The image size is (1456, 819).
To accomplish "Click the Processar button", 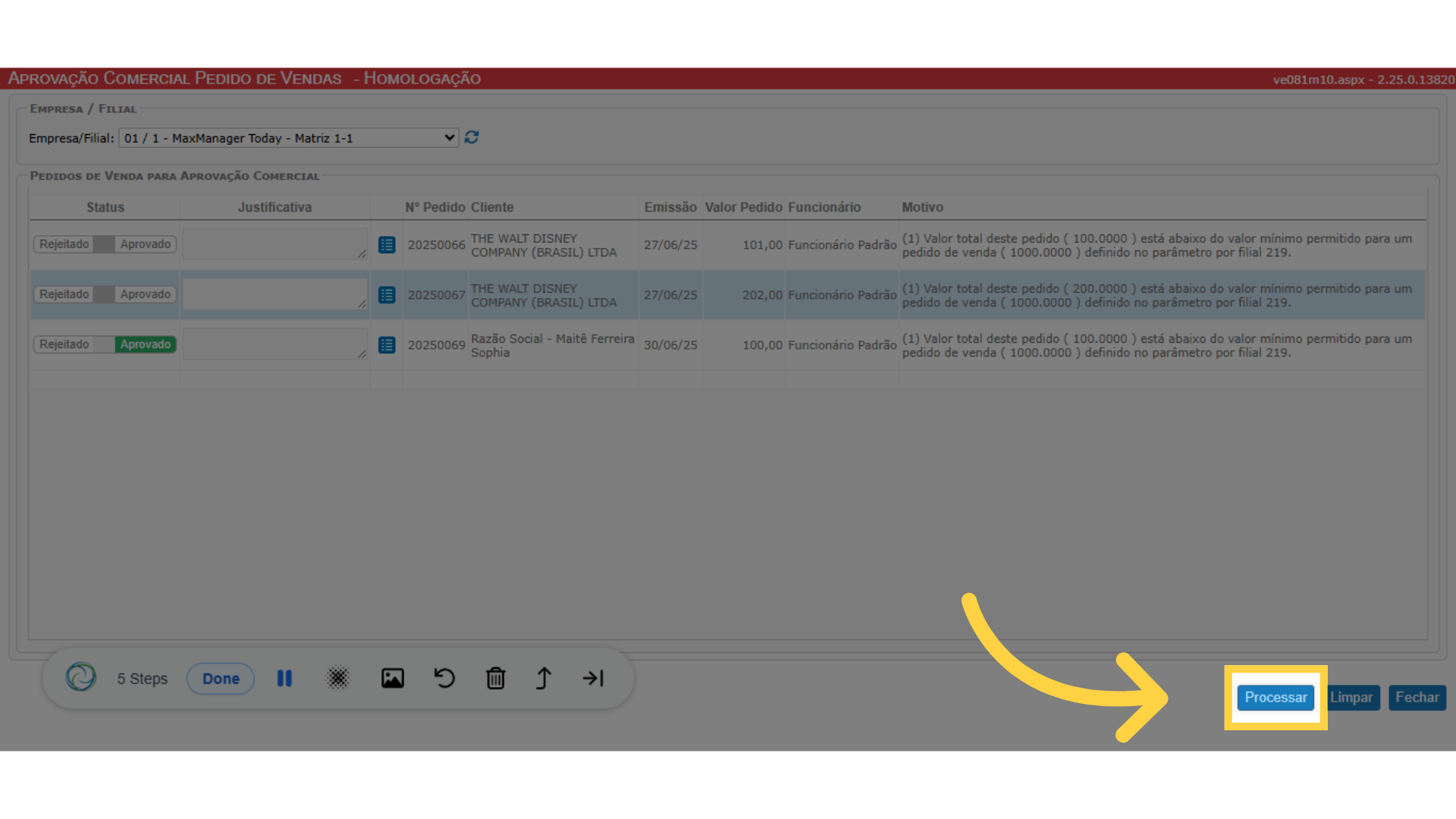I will [1276, 698].
